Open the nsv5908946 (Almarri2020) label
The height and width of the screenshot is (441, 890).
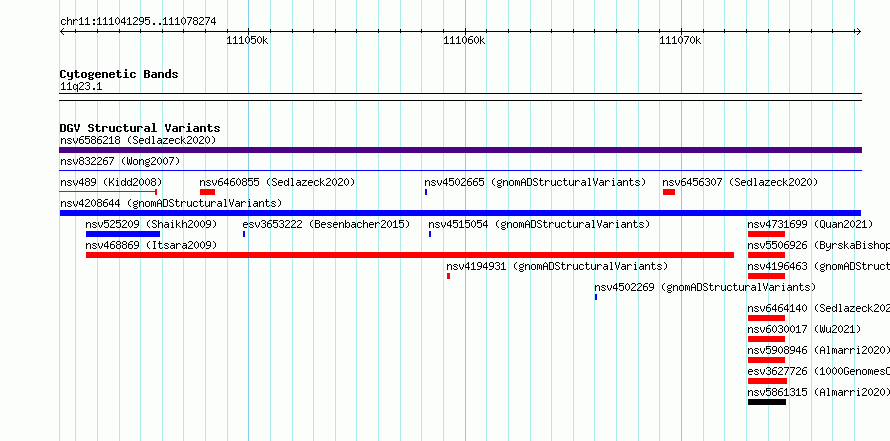(818, 350)
